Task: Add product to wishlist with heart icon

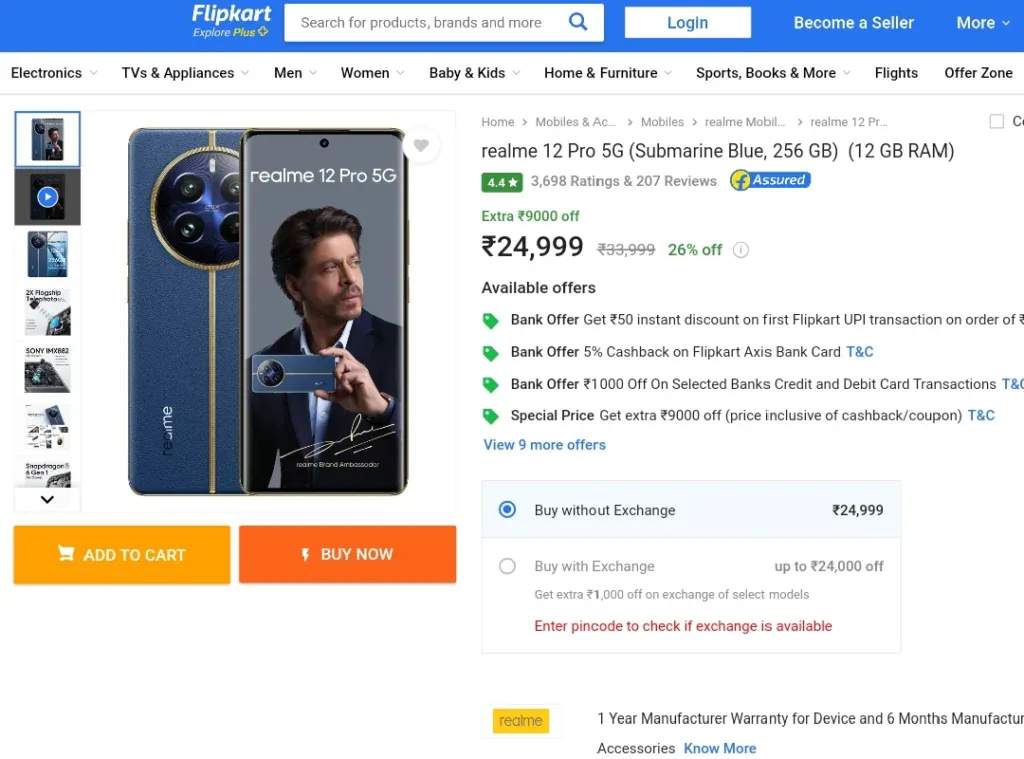Action: 421,145
